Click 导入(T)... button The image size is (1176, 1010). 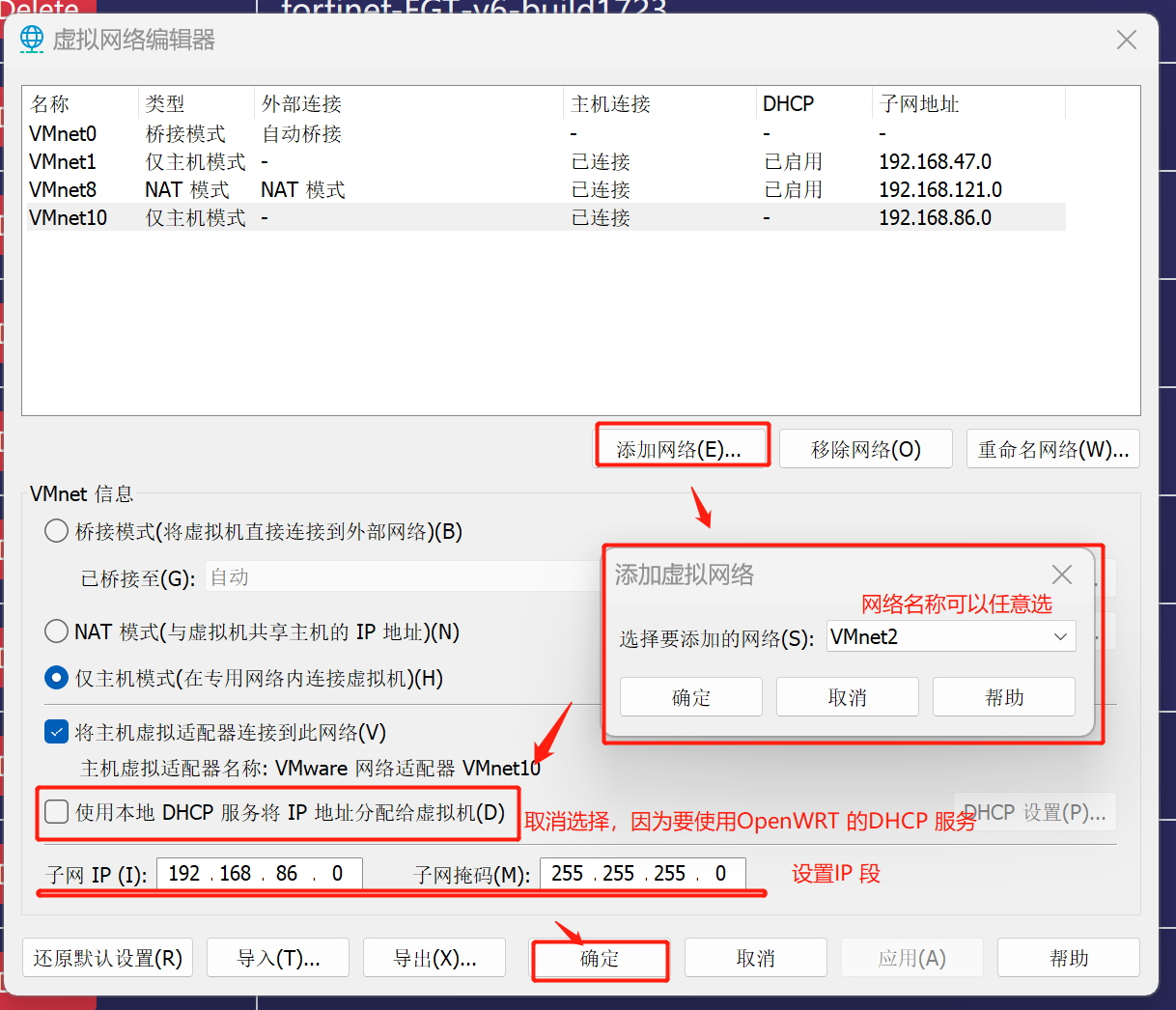[278, 958]
